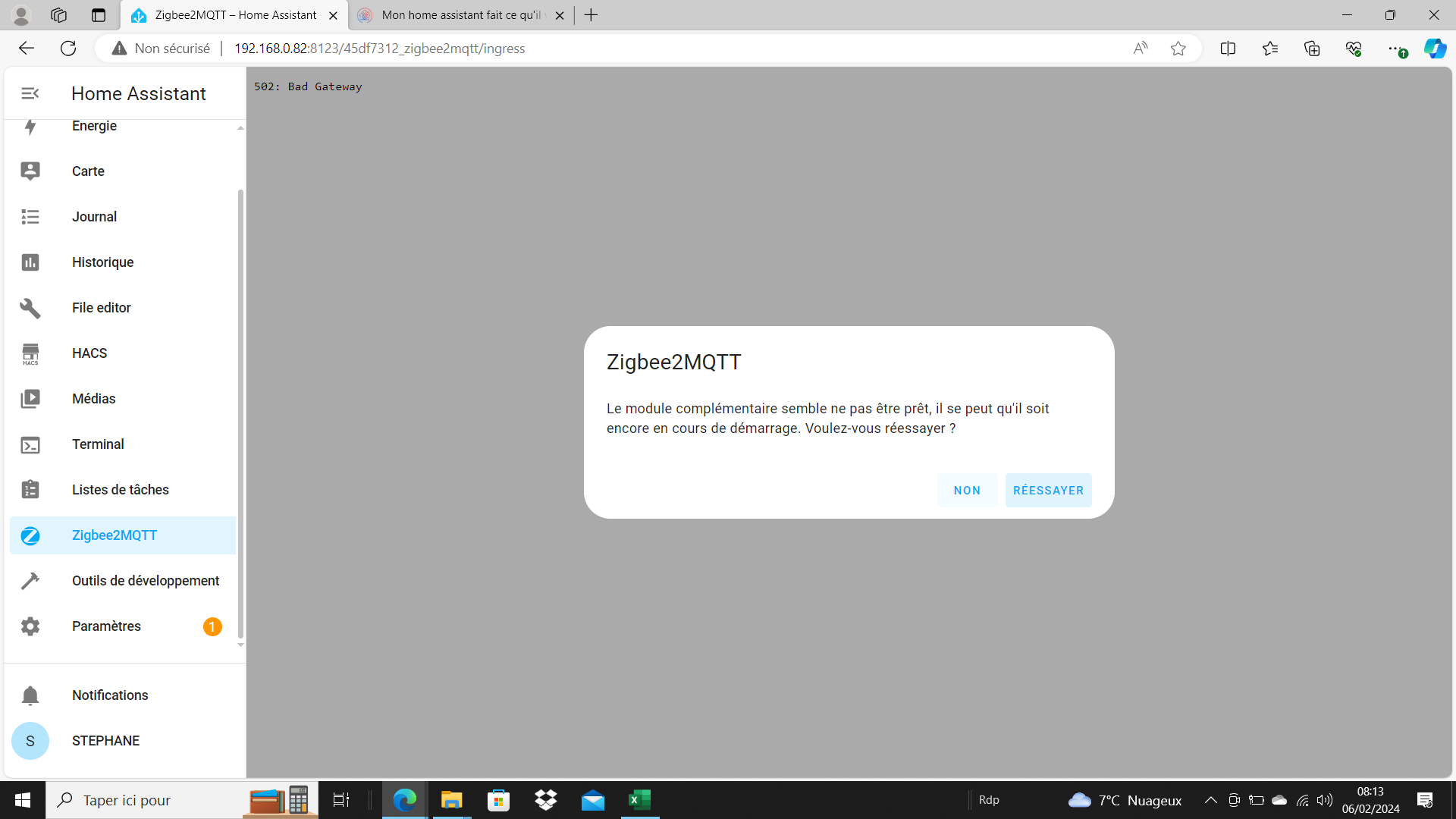Screen dimensions: 1456x819
Task: Select the Historique menu label
Action: point(102,262)
